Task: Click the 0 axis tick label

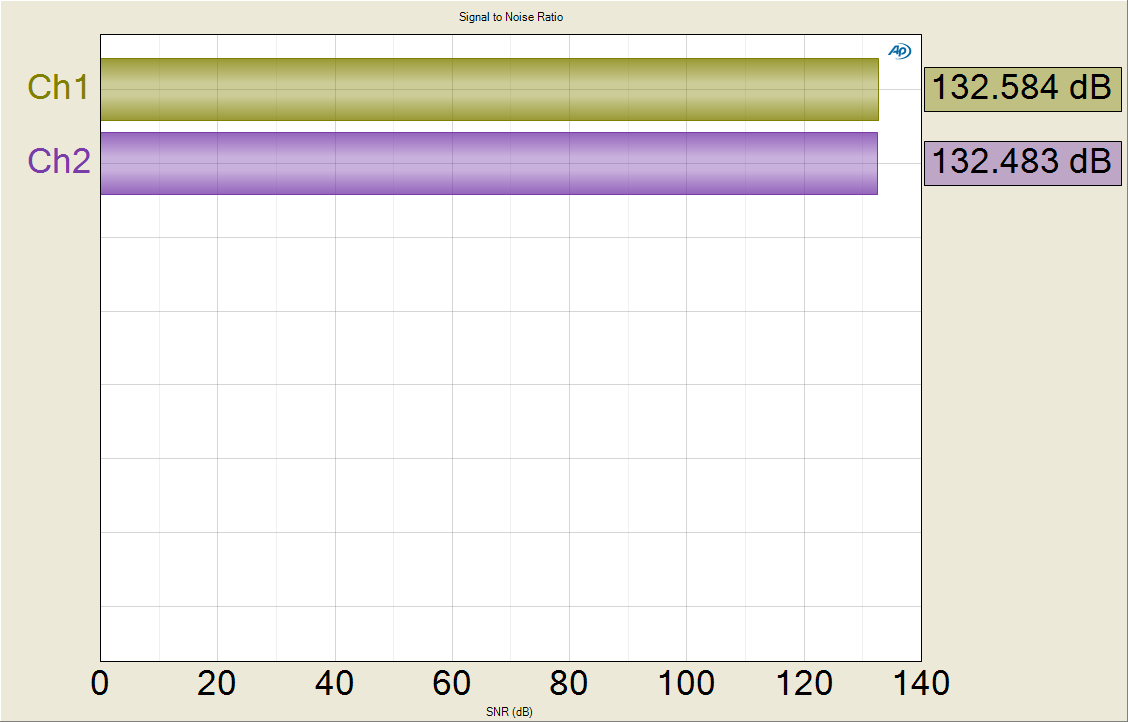Action: pos(100,683)
